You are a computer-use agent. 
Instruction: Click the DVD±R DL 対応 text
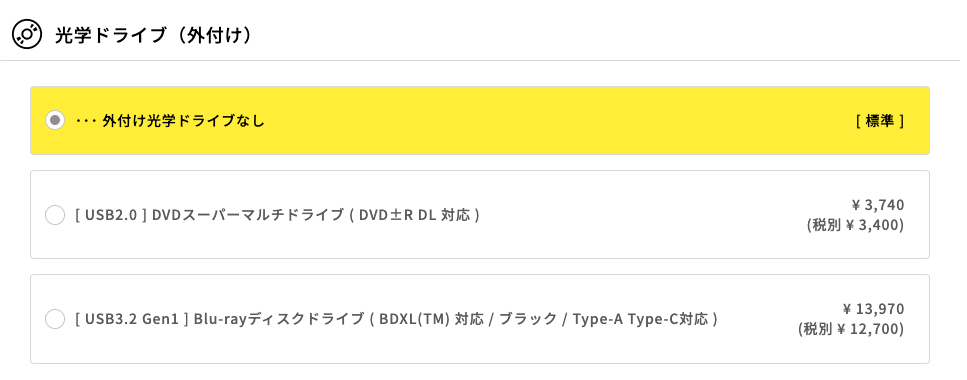tap(416, 215)
